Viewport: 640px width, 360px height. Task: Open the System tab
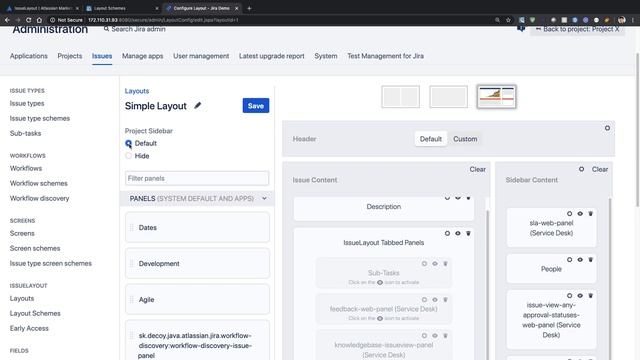(x=326, y=56)
